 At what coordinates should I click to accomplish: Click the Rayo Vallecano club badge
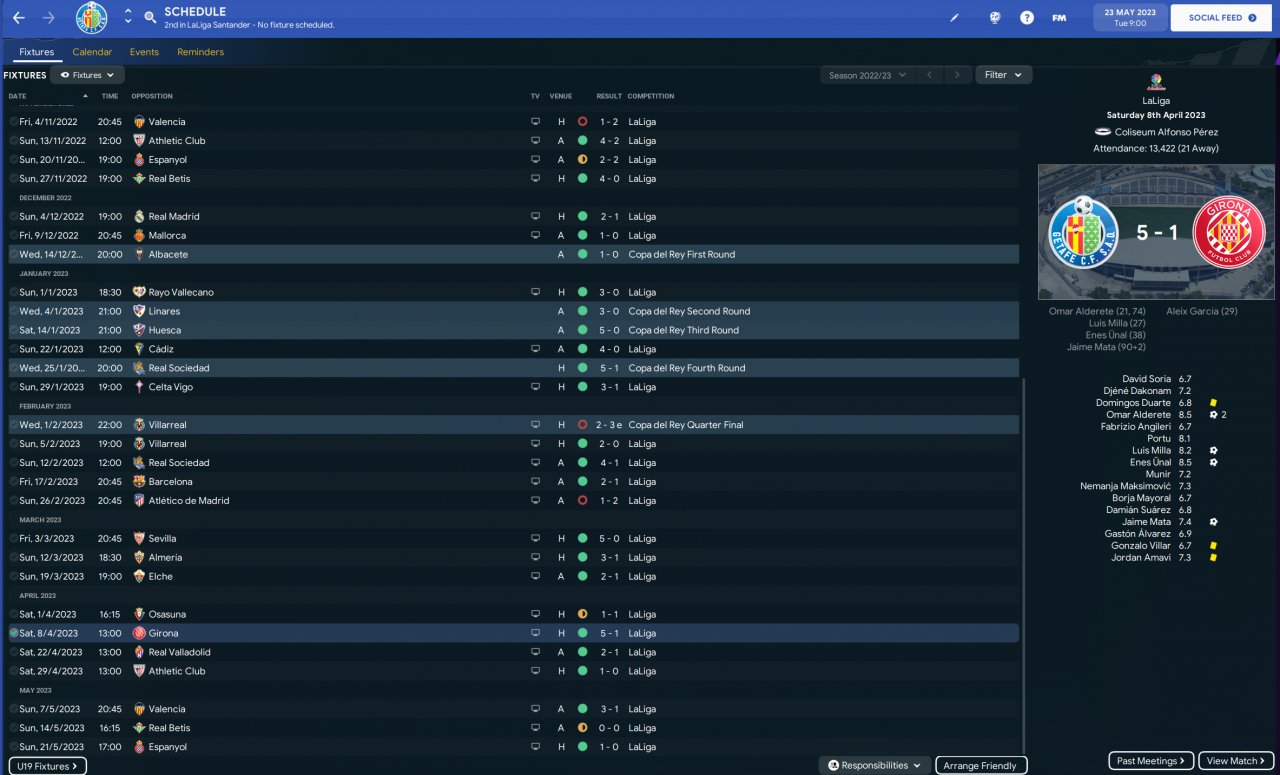139,292
